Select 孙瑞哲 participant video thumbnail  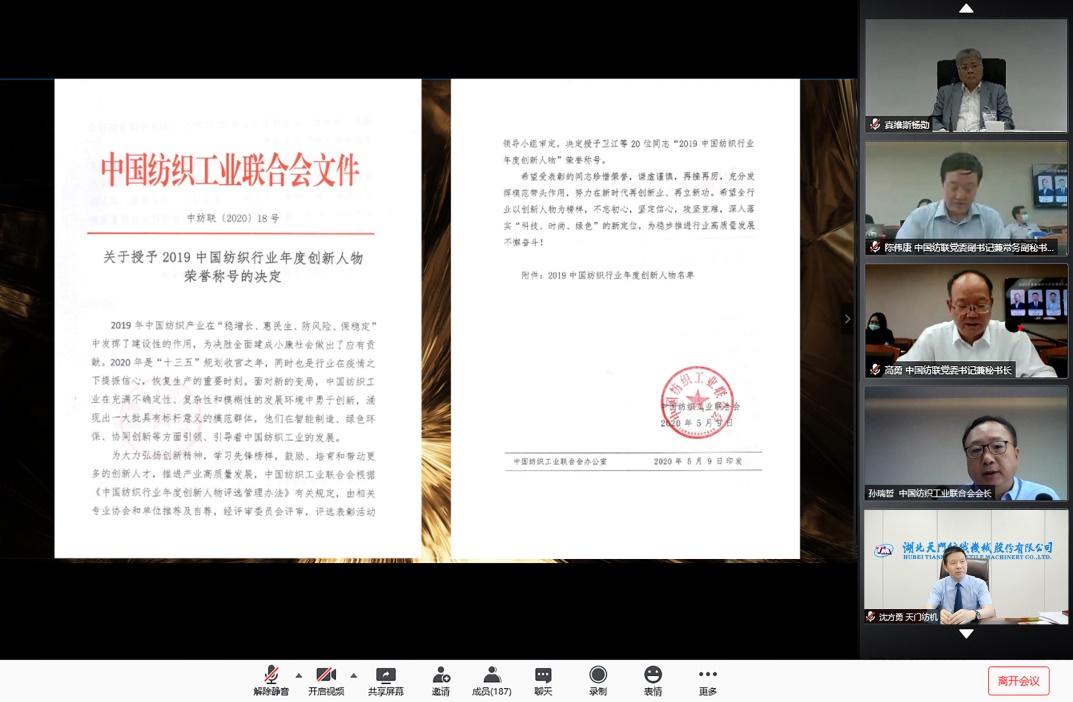pos(966,443)
